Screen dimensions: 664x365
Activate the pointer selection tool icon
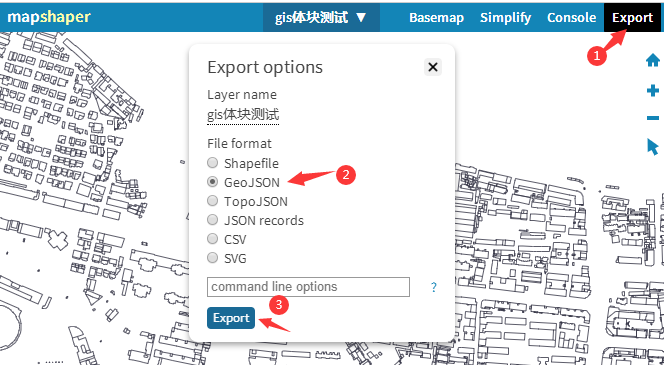pos(653,147)
